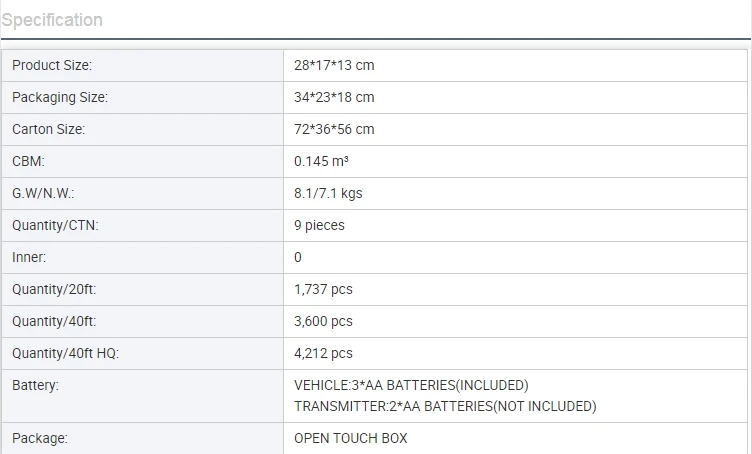
Task: Select the CBM row label
Action: click(28, 161)
